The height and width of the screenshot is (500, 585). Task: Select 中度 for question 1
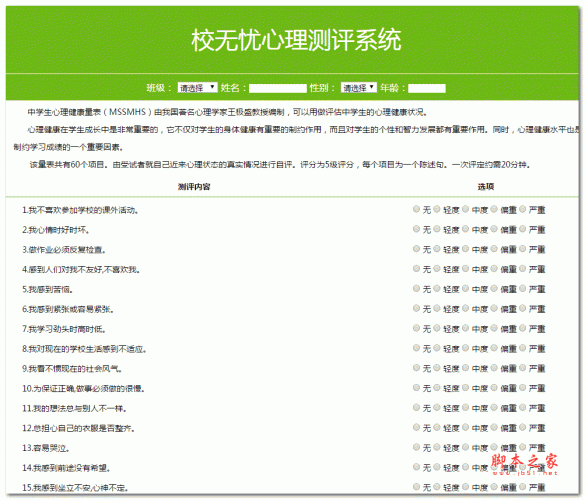[465, 209]
